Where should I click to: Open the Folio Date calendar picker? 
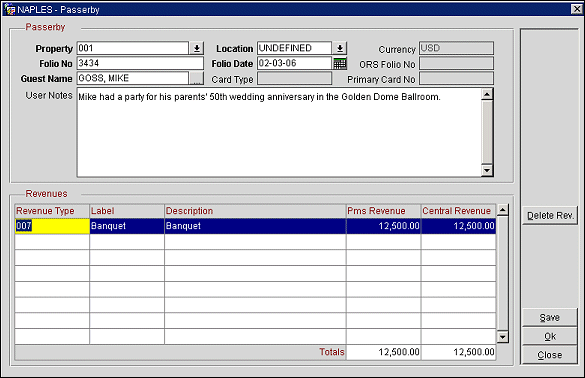(340, 63)
